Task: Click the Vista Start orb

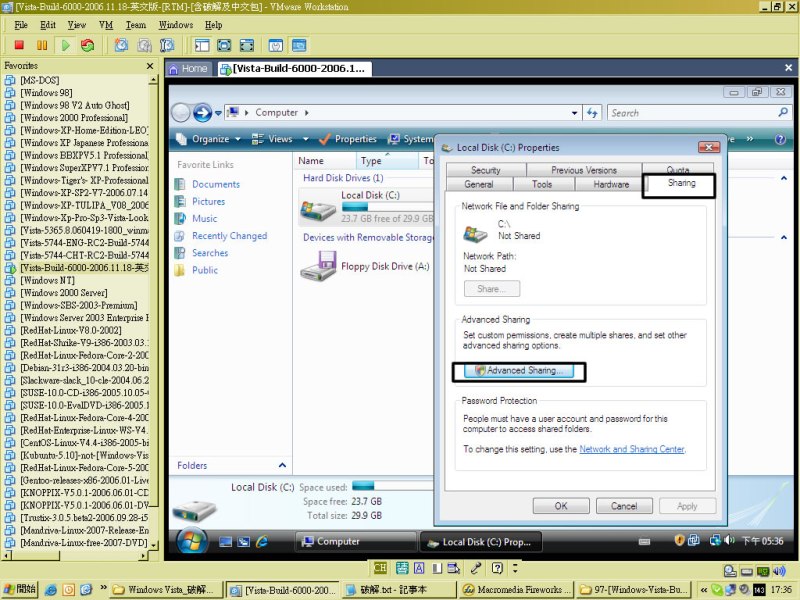Action: coord(192,541)
